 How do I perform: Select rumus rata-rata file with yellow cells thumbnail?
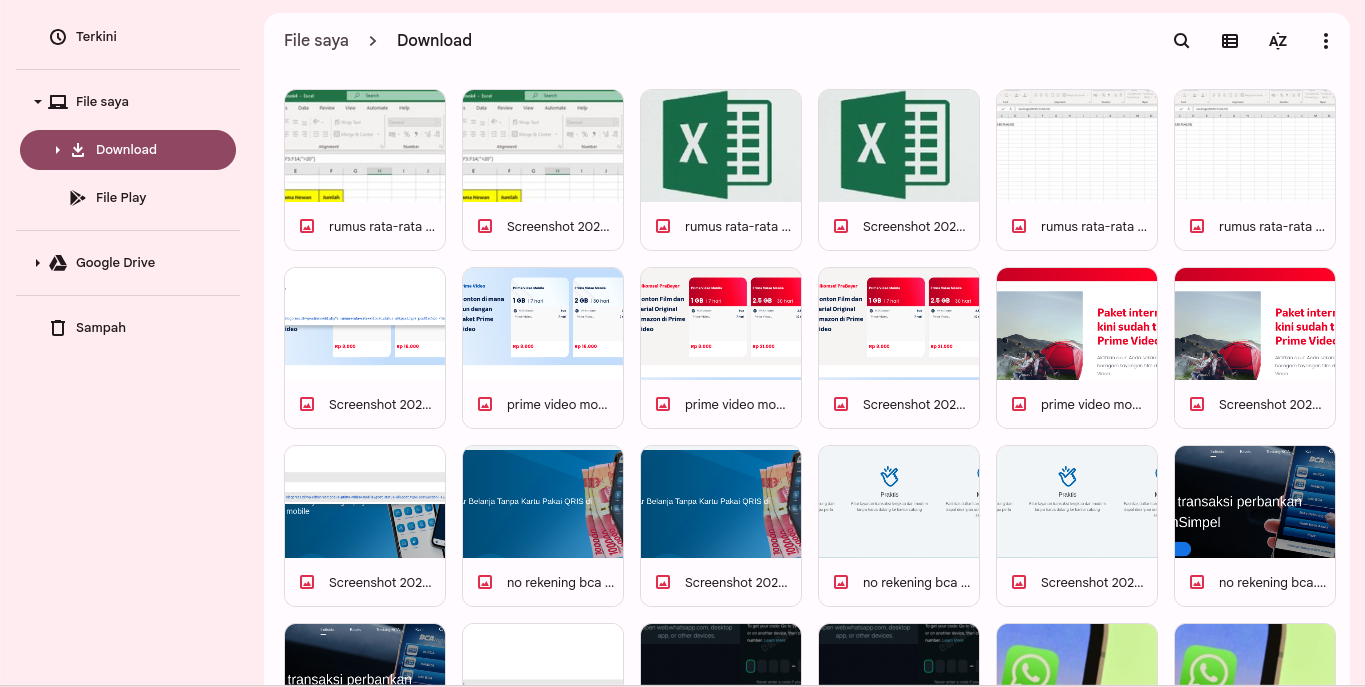[x=365, y=170]
